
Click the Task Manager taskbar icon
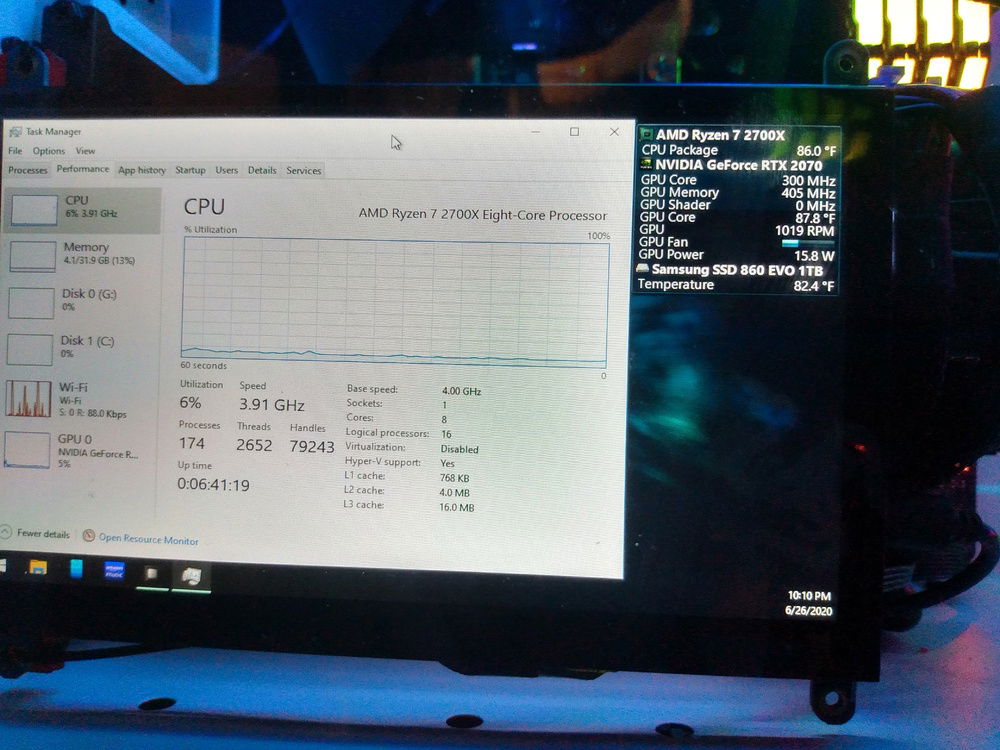point(190,574)
